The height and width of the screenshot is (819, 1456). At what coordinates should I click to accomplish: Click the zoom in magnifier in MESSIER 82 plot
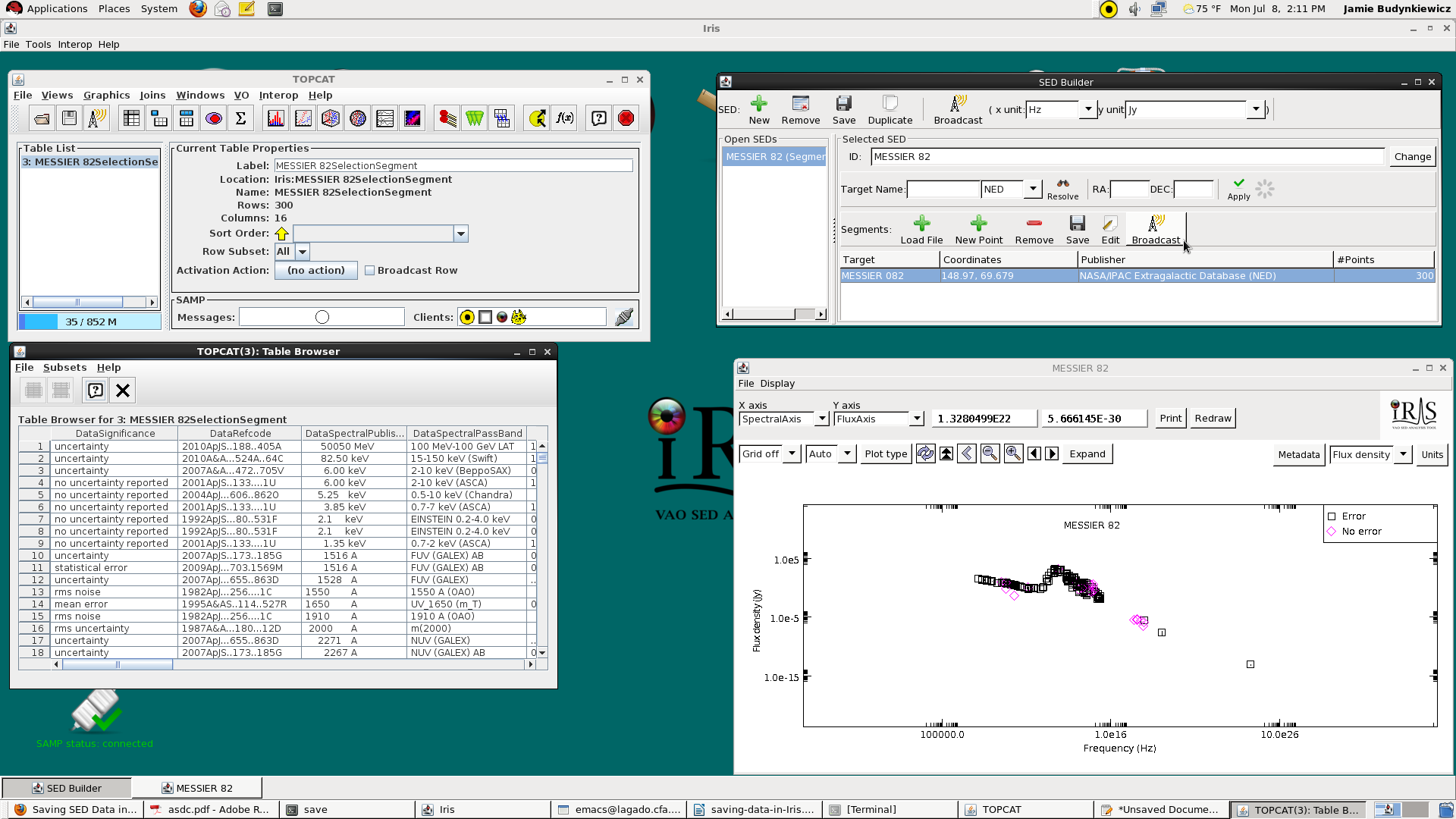(1013, 453)
